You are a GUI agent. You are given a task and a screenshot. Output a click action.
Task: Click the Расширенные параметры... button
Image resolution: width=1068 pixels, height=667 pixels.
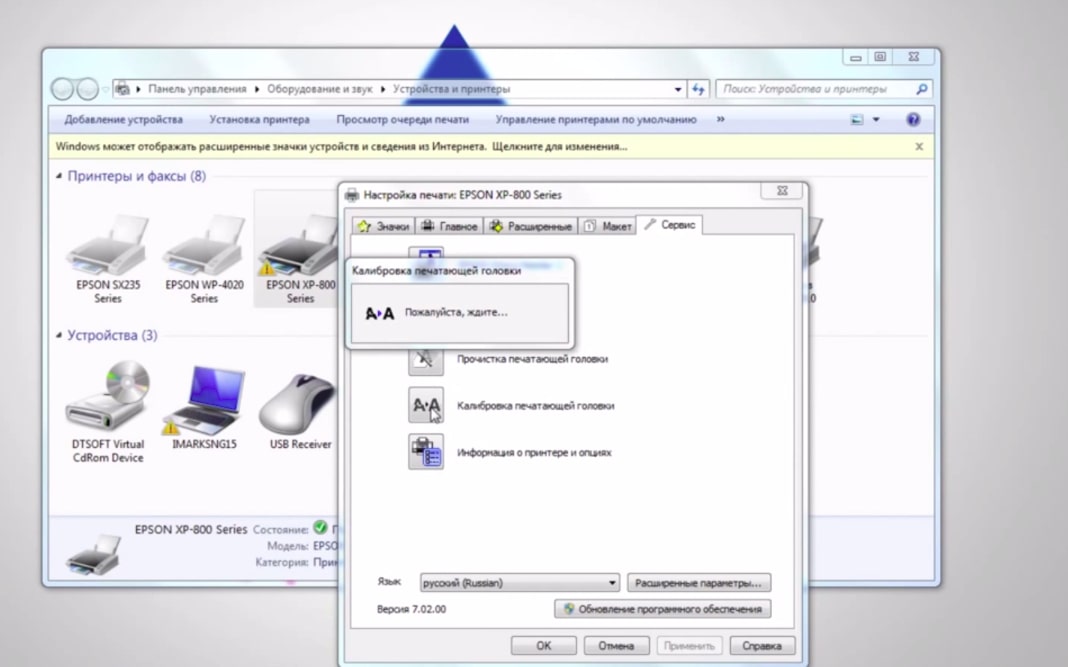(x=699, y=583)
